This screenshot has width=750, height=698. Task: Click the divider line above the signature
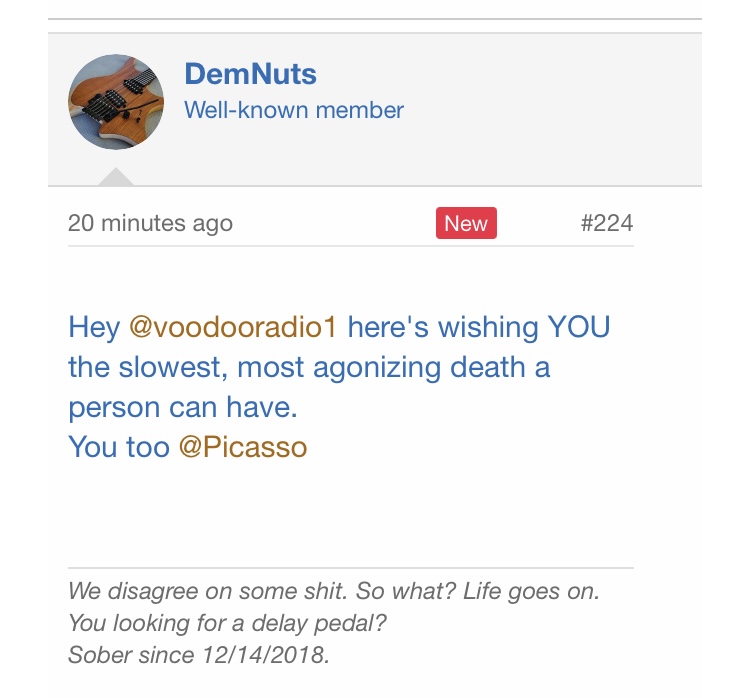point(350,568)
